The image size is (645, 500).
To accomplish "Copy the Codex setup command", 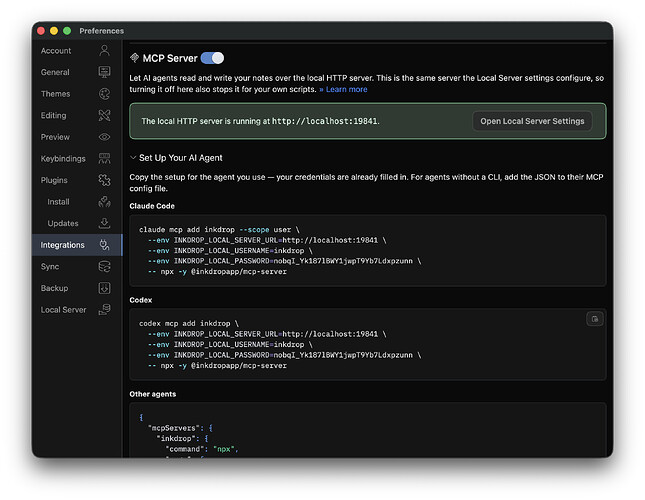I will (595, 319).
